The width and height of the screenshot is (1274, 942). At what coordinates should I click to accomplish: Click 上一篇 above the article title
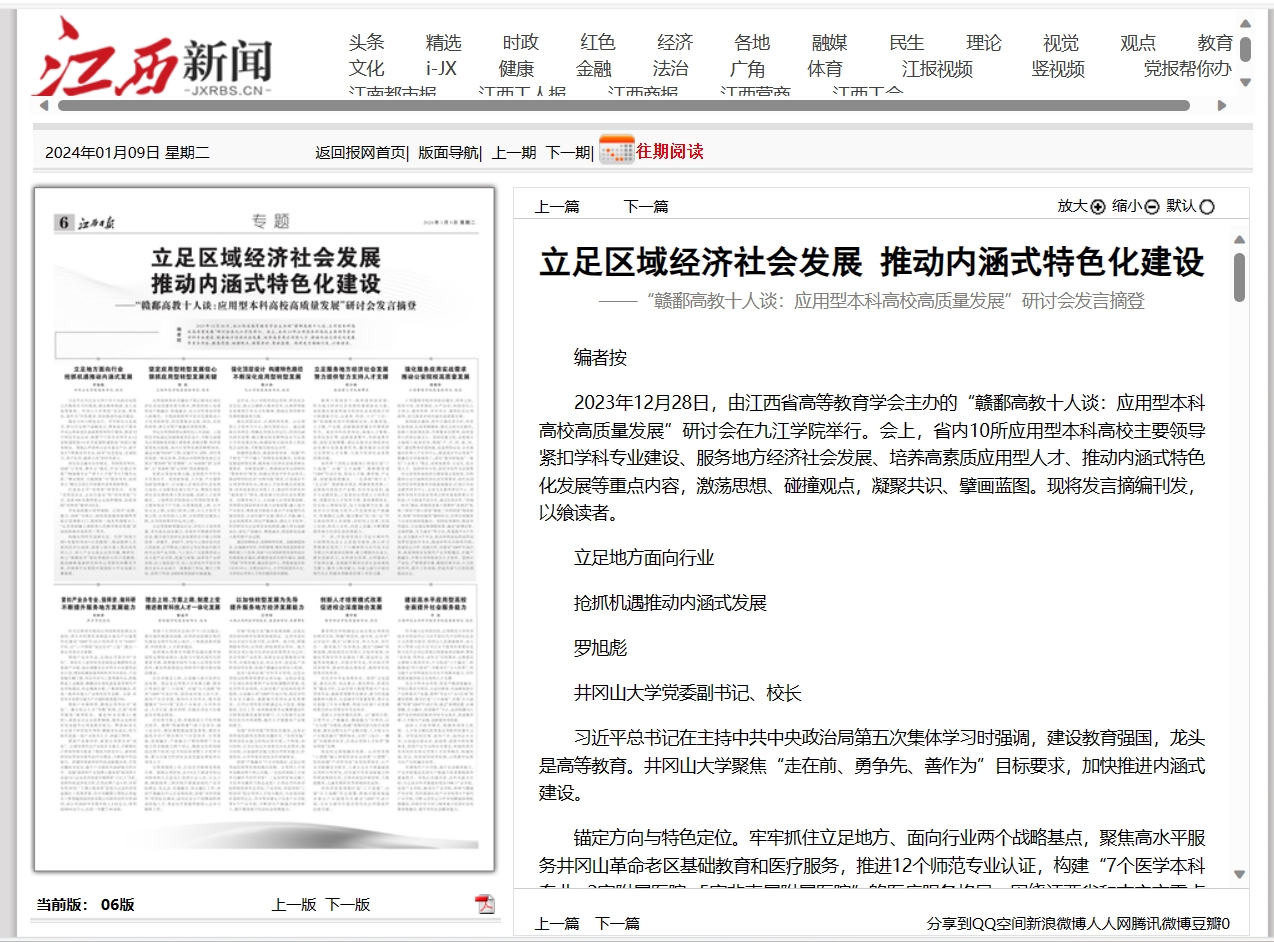(x=557, y=207)
